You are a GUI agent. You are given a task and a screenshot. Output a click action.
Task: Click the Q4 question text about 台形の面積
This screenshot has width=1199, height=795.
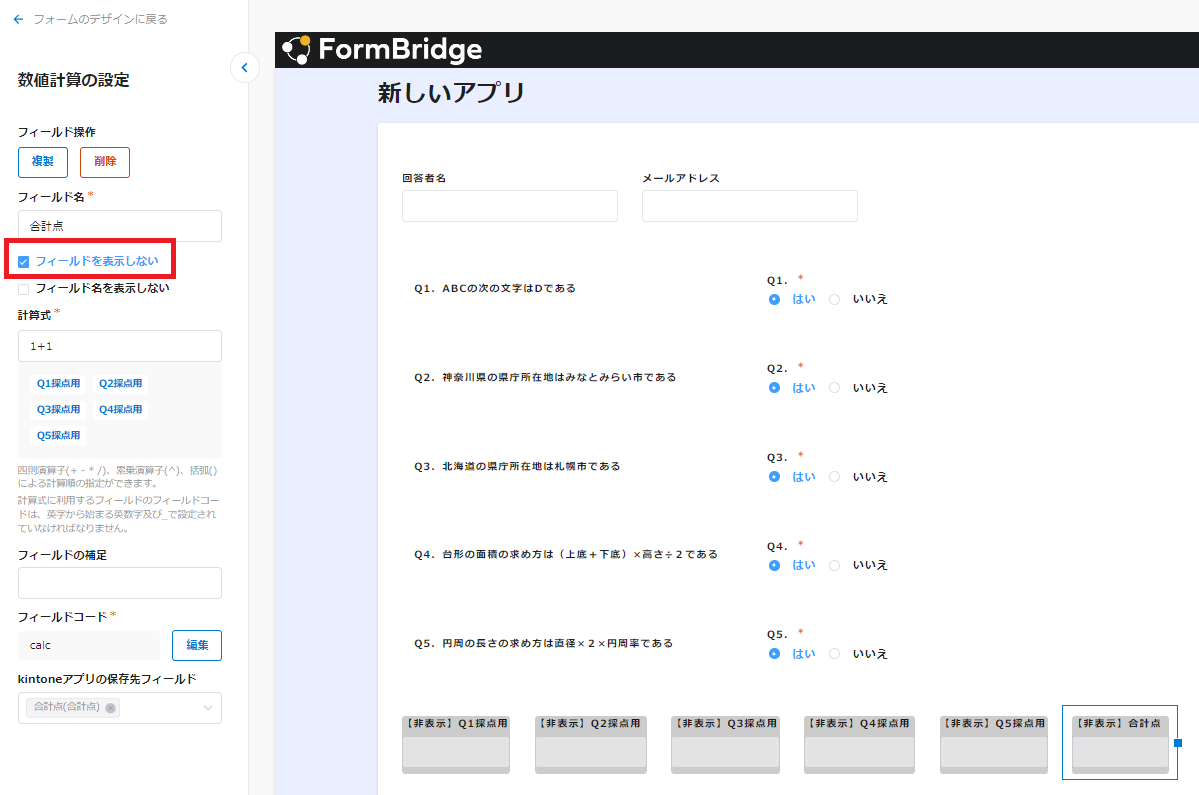[x=566, y=555]
